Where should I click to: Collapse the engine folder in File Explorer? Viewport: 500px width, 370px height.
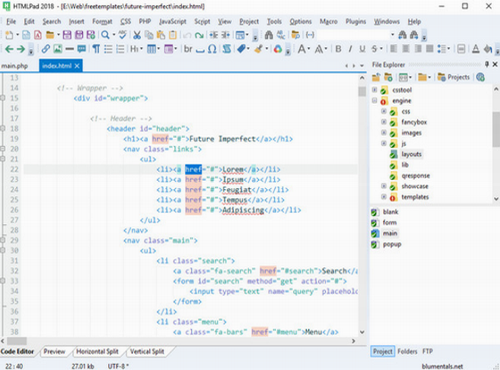[x=374, y=100]
